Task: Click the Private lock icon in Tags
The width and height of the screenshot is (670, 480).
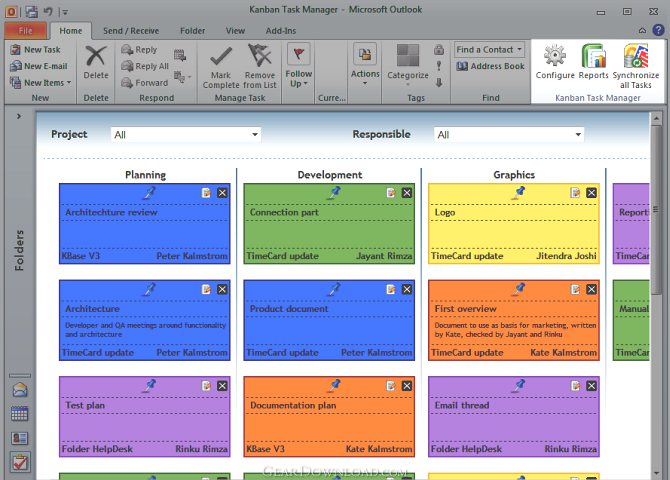Action: point(439,50)
